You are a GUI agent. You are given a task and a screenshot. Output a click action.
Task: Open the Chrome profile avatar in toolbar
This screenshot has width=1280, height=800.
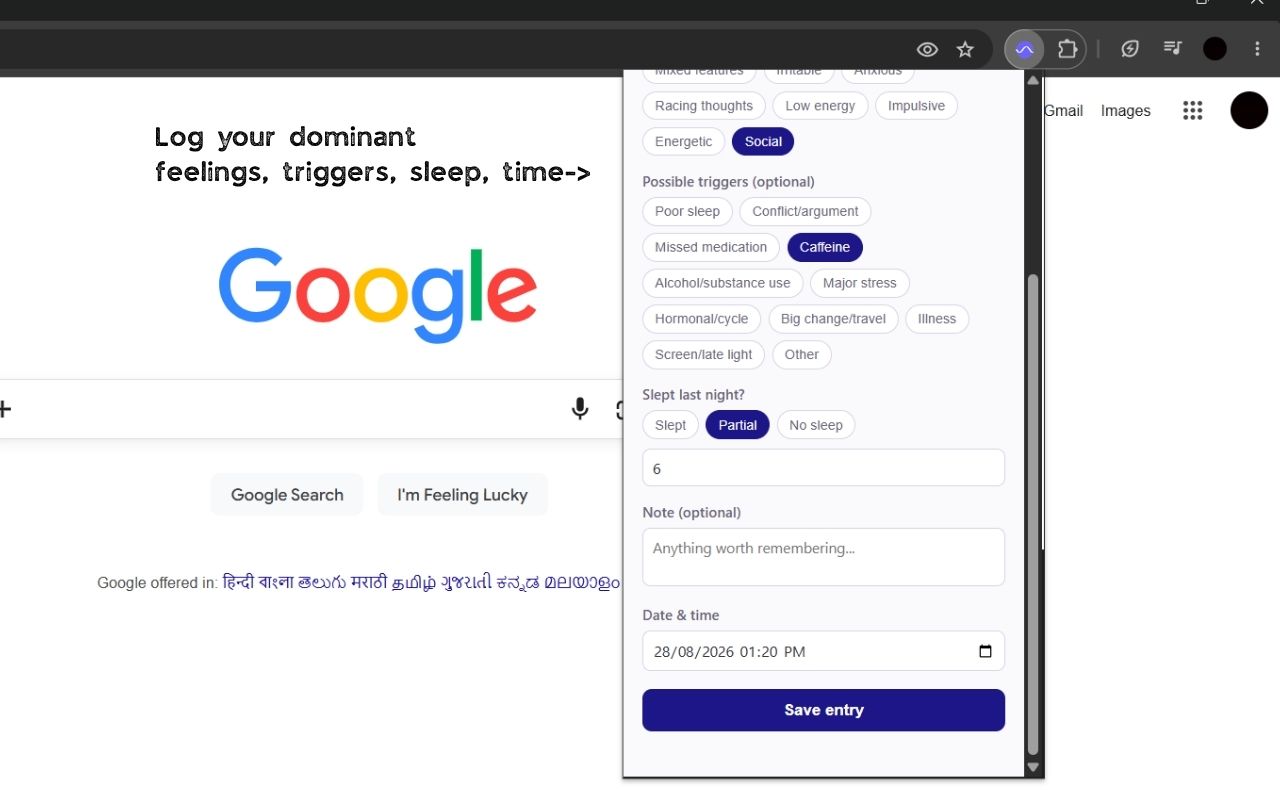coord(1215,49)
